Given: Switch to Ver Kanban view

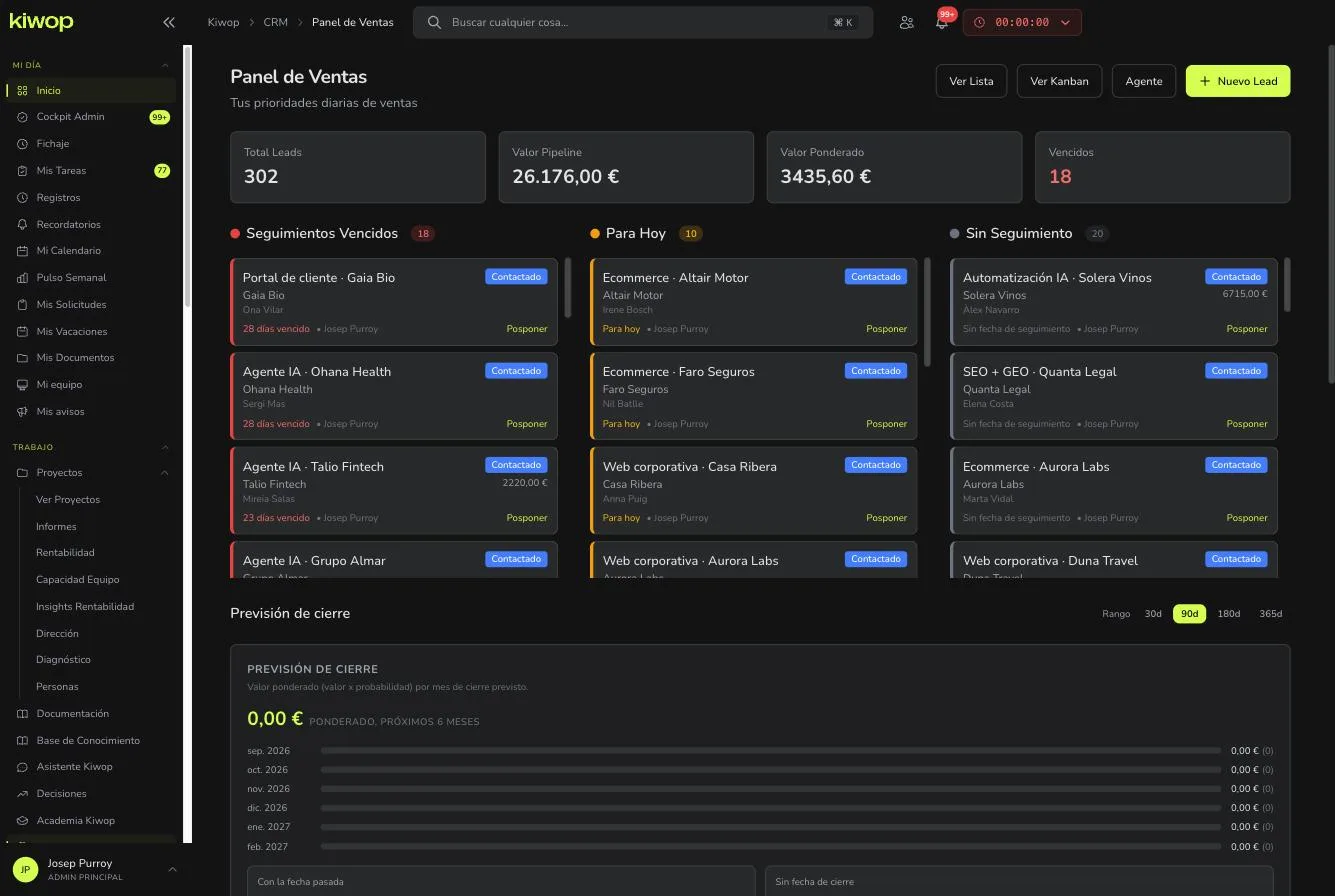Looking at the screenshot, I should coord(1059,81).
